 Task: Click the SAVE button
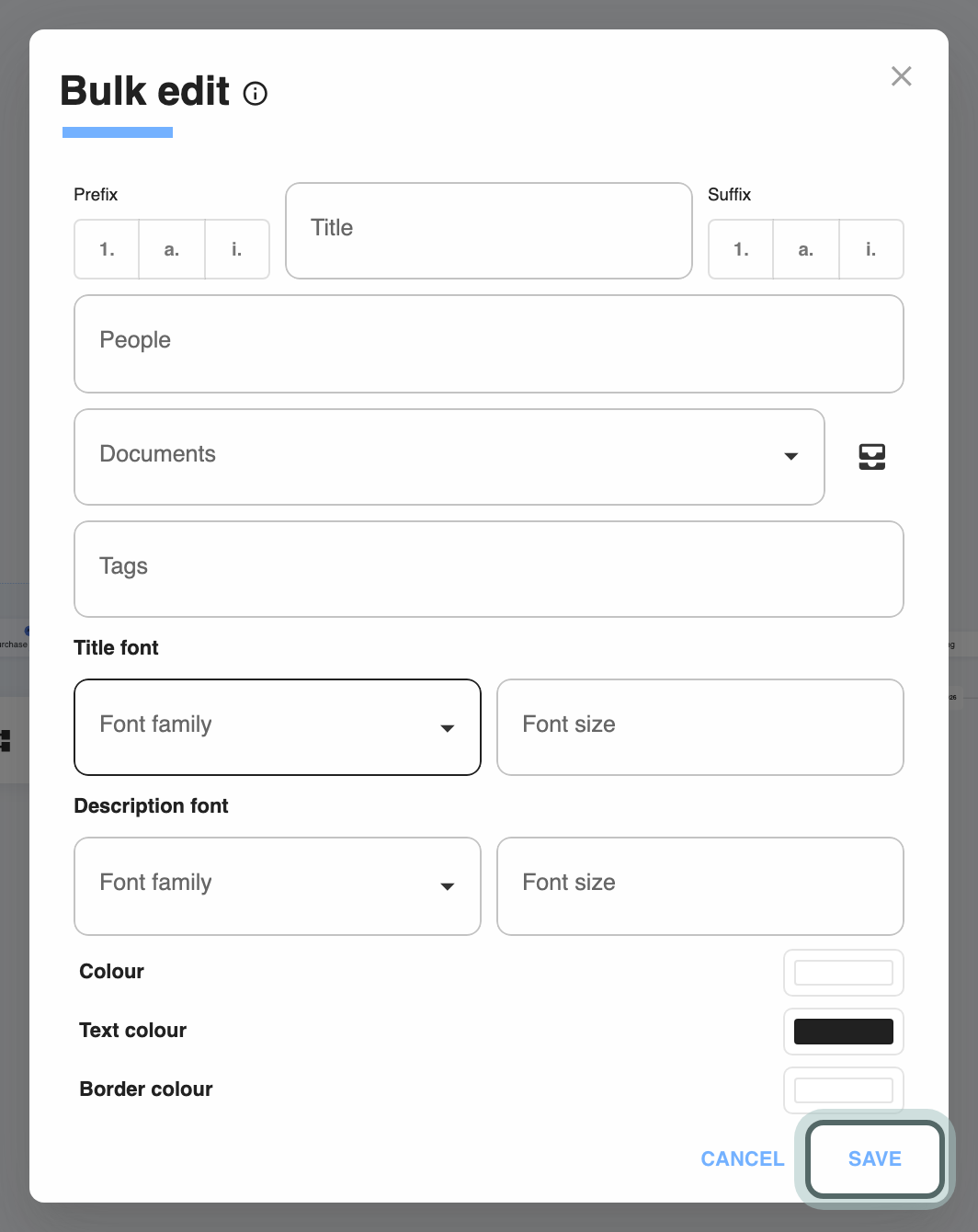[x=875, y=1158]
